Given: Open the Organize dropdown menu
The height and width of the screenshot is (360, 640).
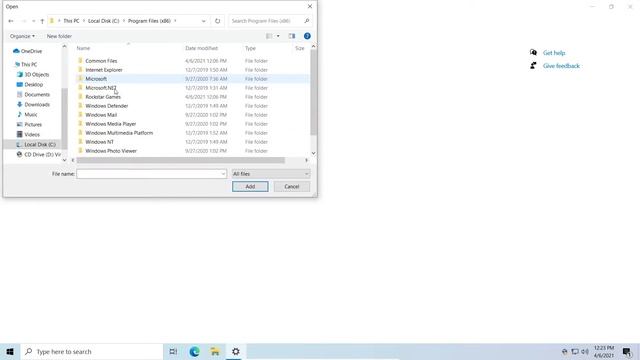Looking at the screenshot, I should coord(22,36).
